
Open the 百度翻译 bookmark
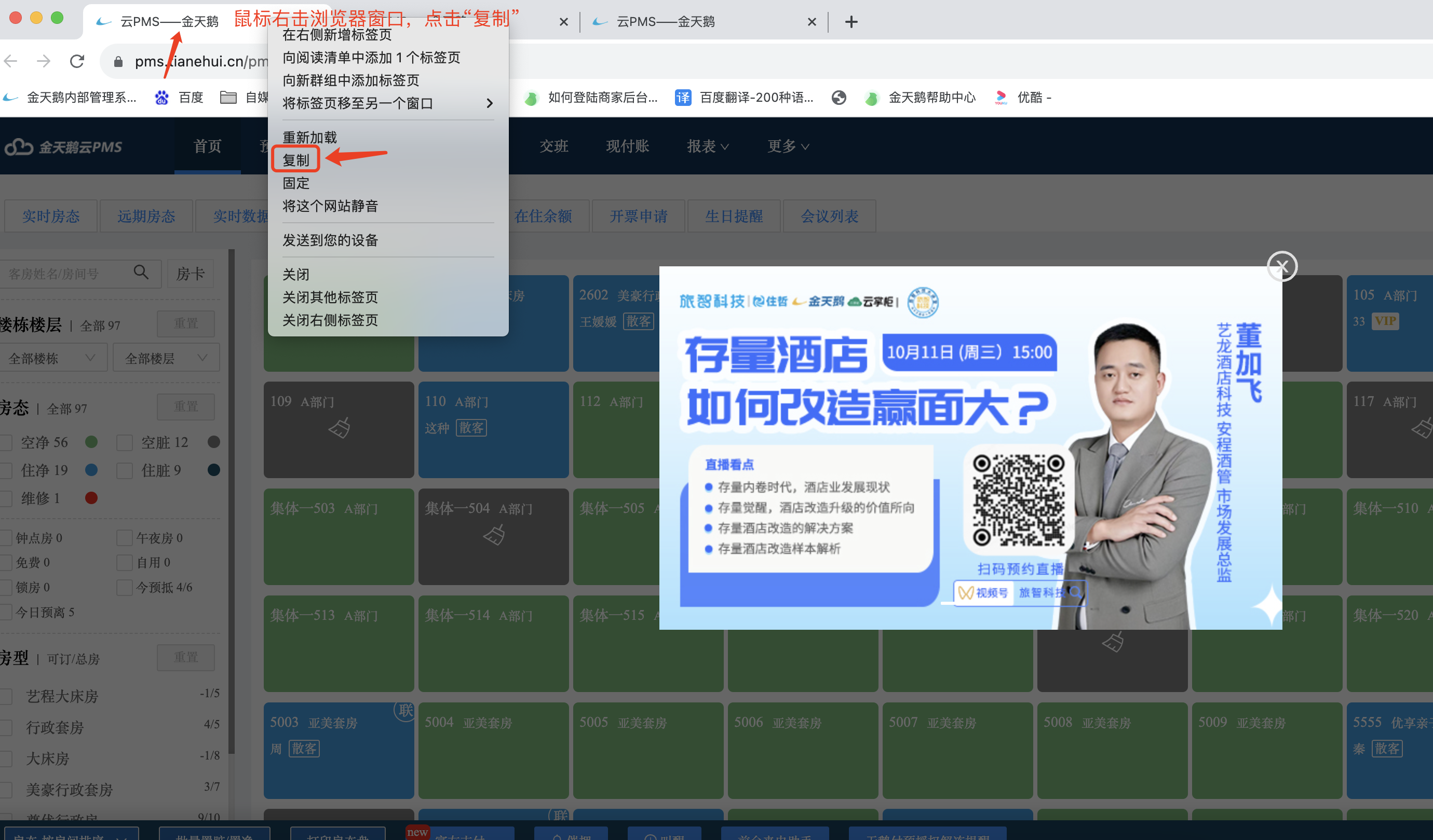744,97
